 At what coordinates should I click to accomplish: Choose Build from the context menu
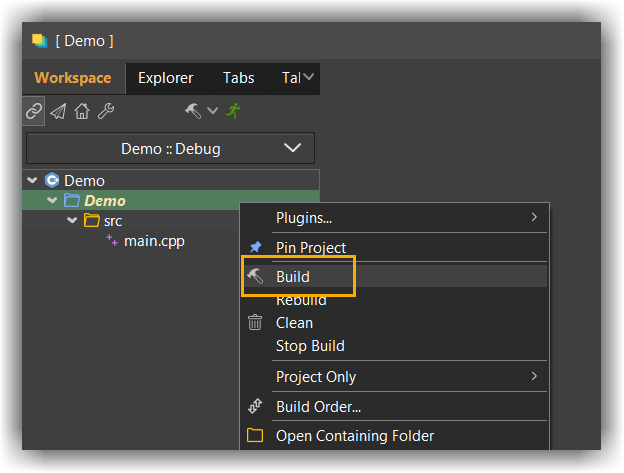(293, 277)
